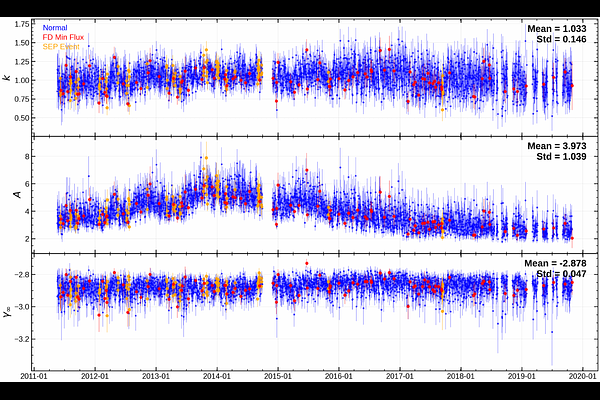Click the A y-axis label
This screenshot has width=600, height=400.
[10, 193]
